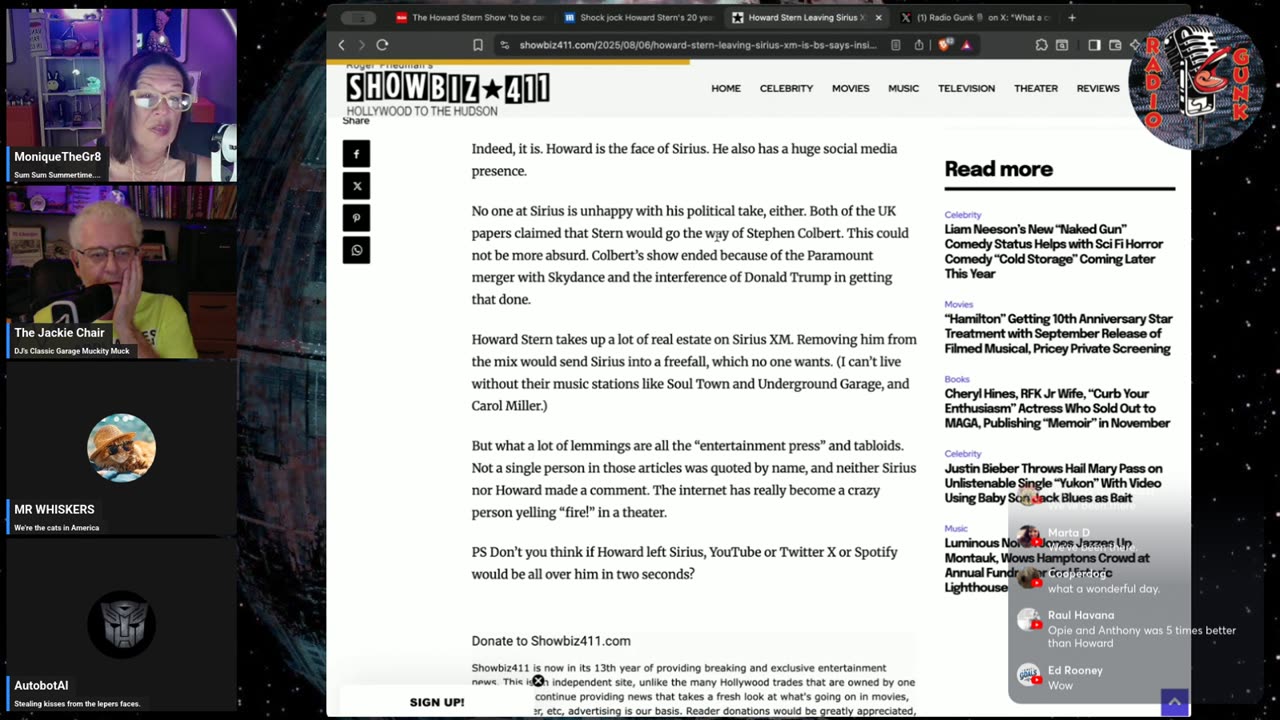Close the Howard Stern Leaving Sirius tab
The image size is (1280, 720).
pyautogui.click(x=879, y=18)
